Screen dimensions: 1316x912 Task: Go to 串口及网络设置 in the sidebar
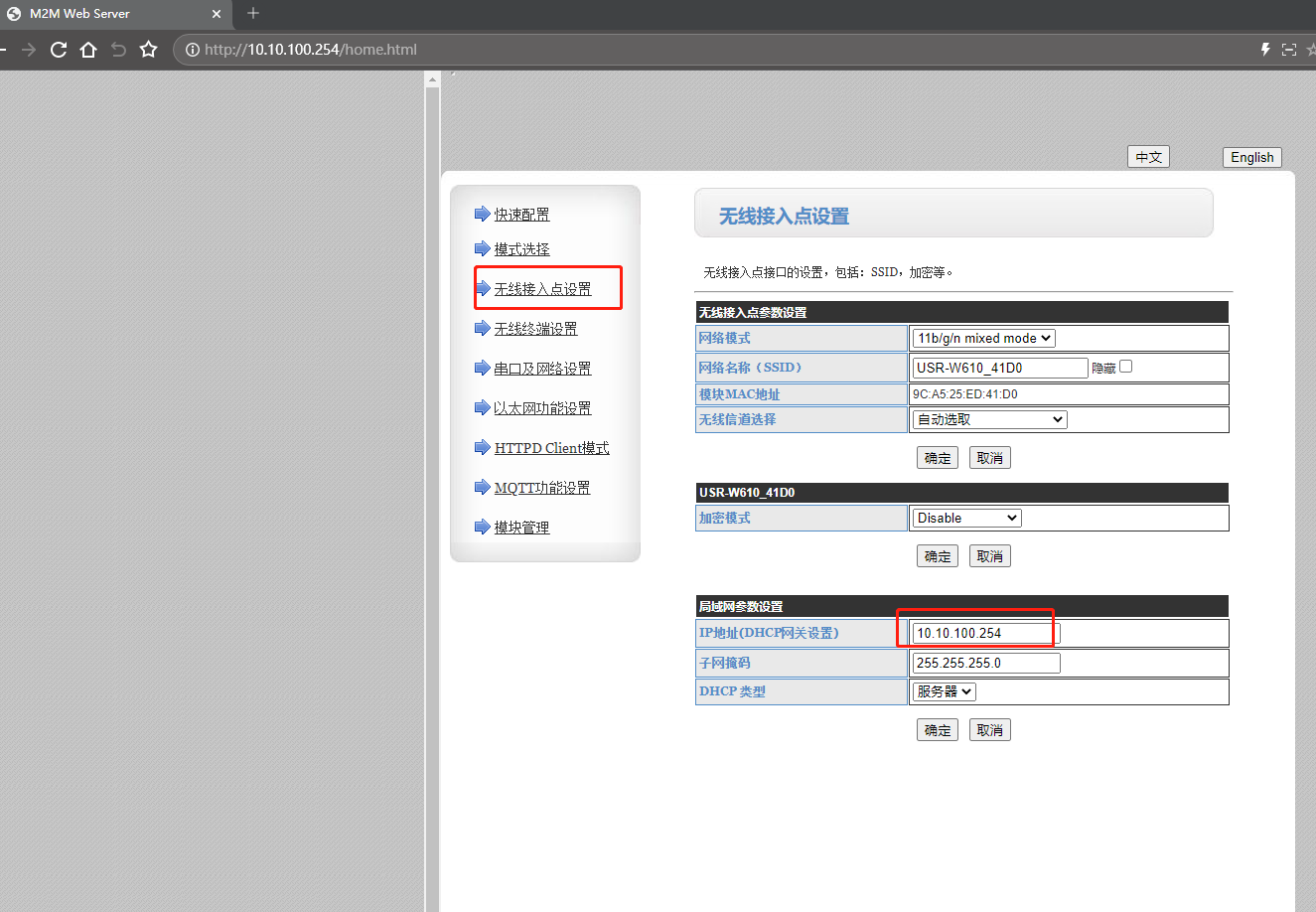(542, 369)
